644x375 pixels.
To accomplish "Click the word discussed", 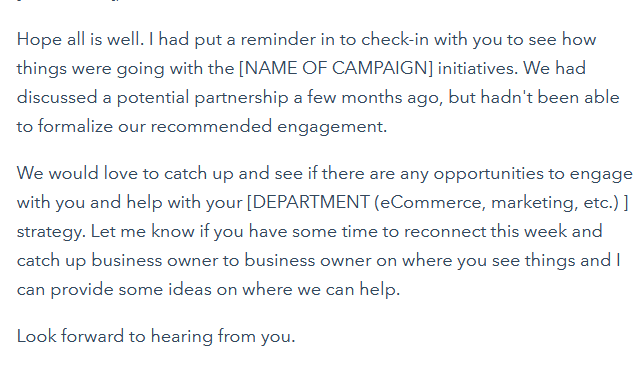I will [57, 97].
